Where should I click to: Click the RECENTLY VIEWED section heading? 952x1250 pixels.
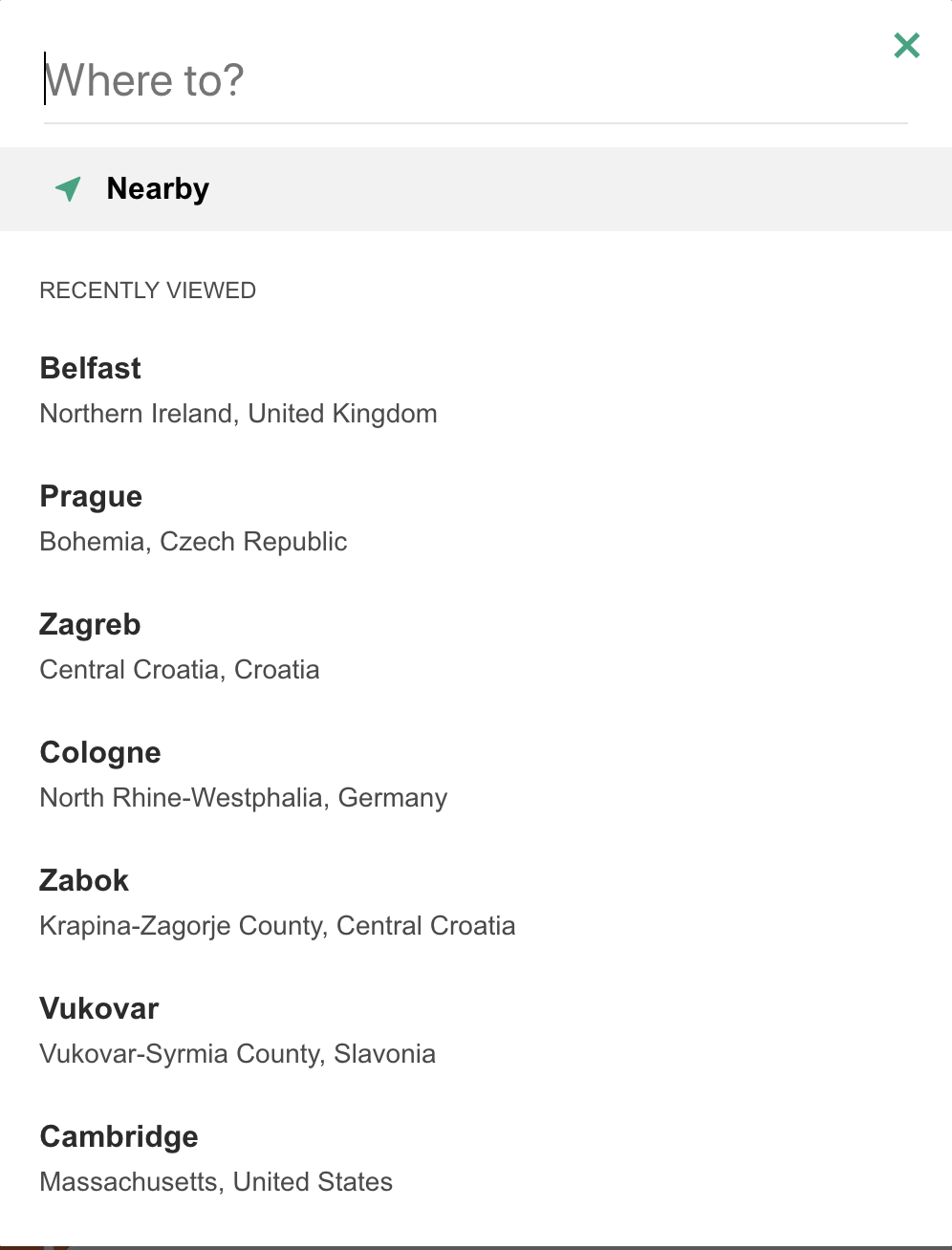(x=148, y=291)
